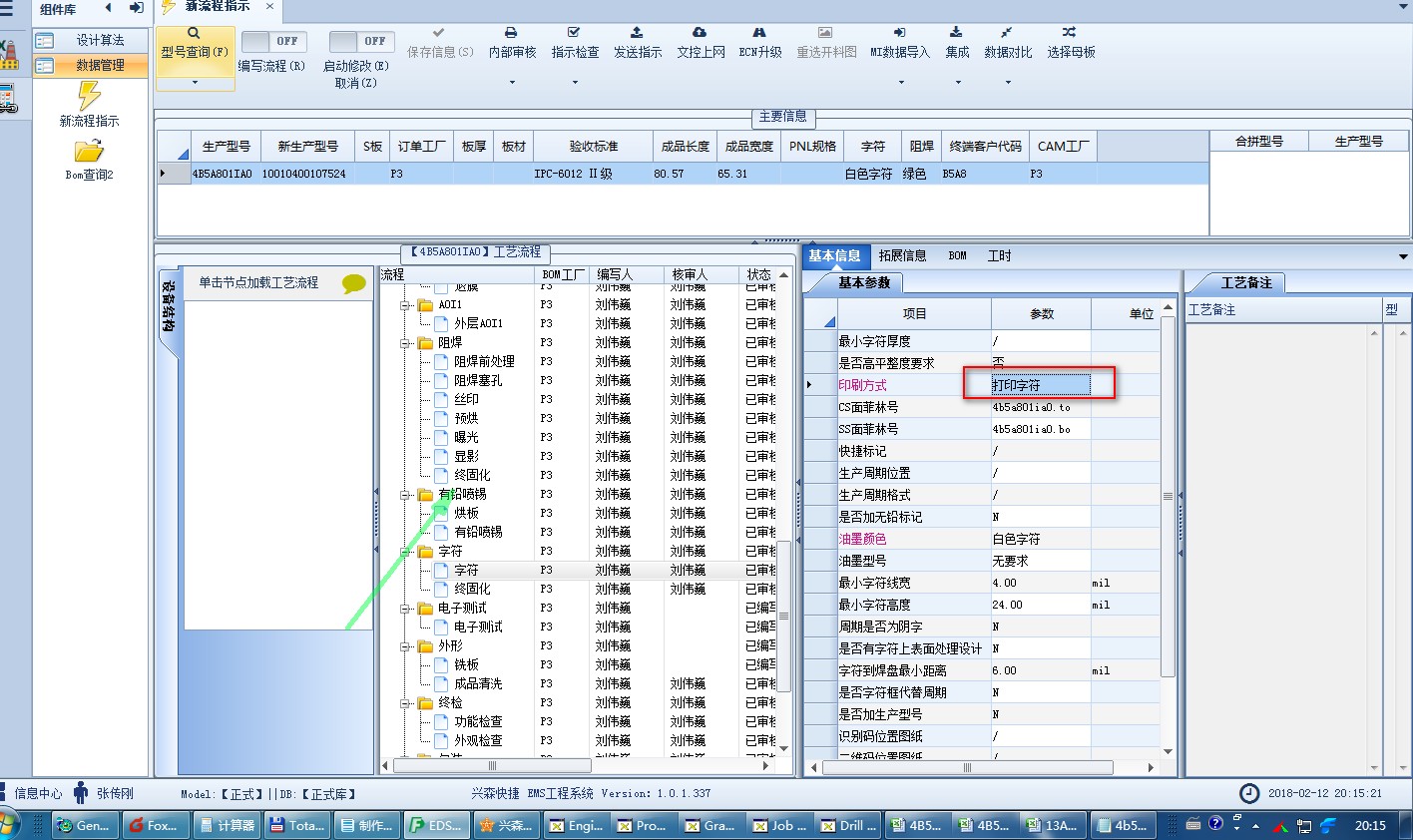Click the 设计算法 panel icon
Image resolution: width=1413 pixels, height=840 pixels.
[44, 41]
